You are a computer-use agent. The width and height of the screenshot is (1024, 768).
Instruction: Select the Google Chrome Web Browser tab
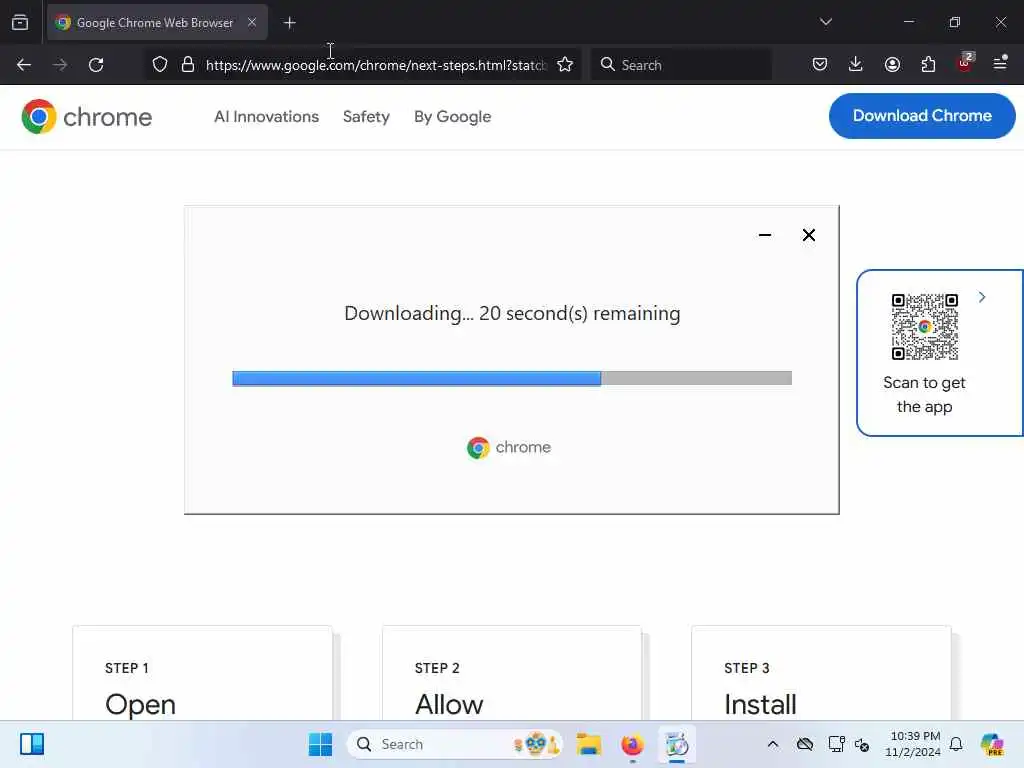pos(157,22)
